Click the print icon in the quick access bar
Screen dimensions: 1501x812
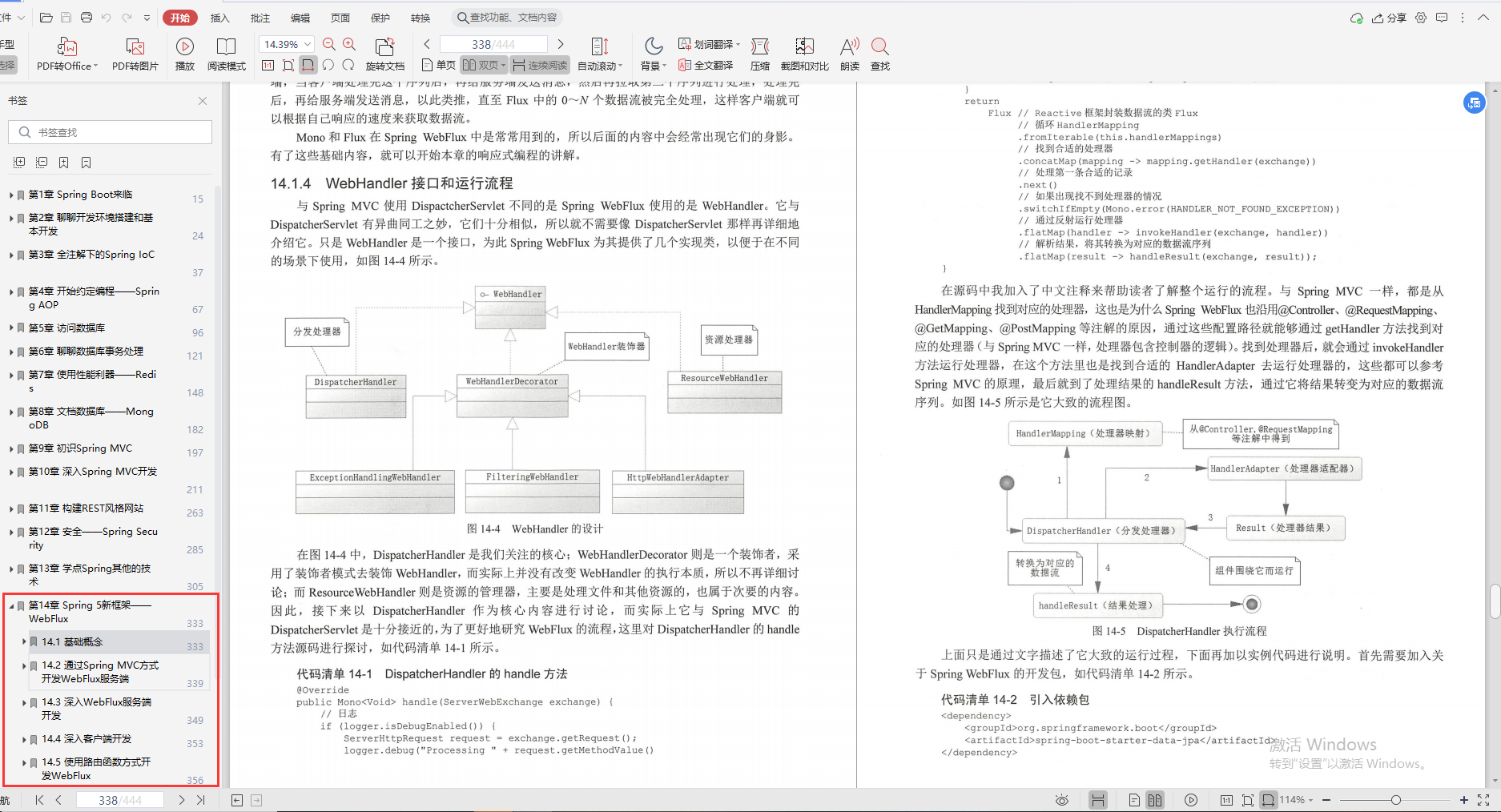(x=87, y=18)
